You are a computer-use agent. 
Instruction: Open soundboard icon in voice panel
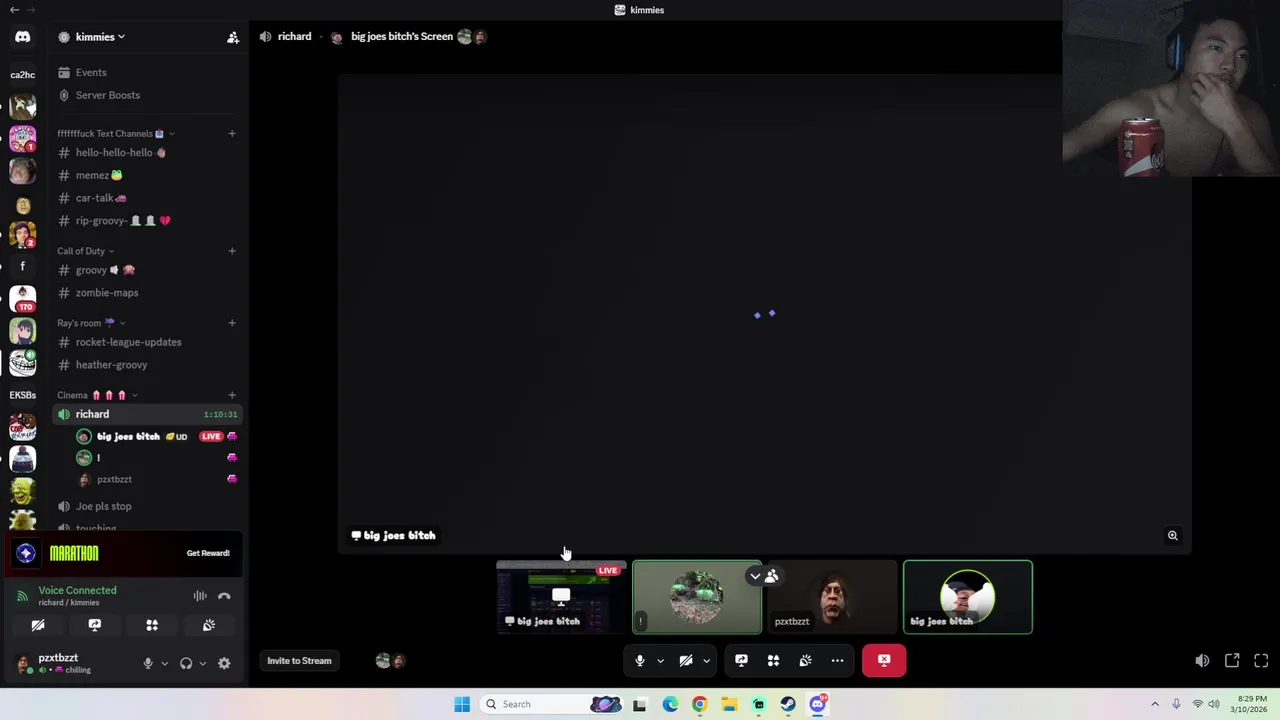(x=209, y=625)
